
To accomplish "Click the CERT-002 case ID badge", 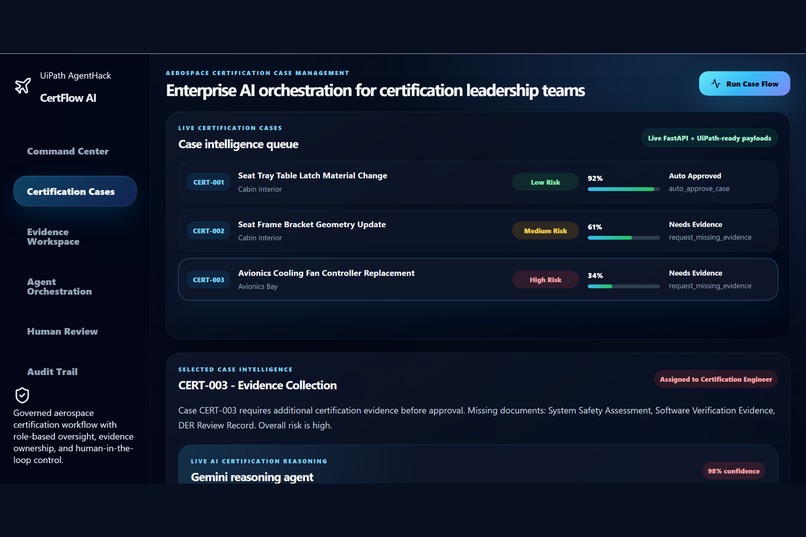I will click(x=208, y=231).
